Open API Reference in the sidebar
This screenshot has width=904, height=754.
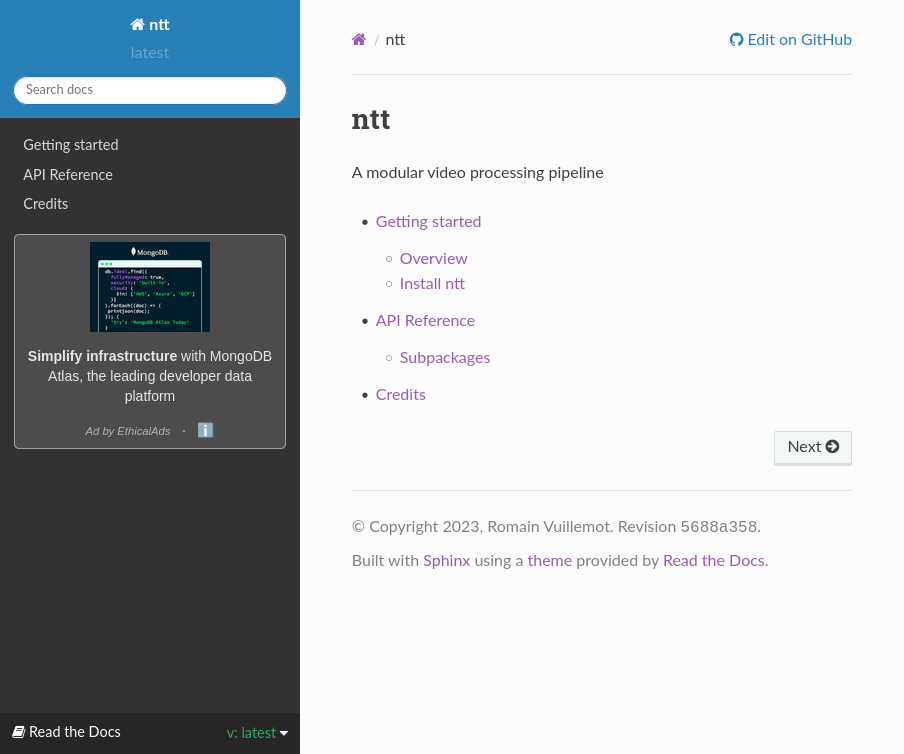[68, 175]
